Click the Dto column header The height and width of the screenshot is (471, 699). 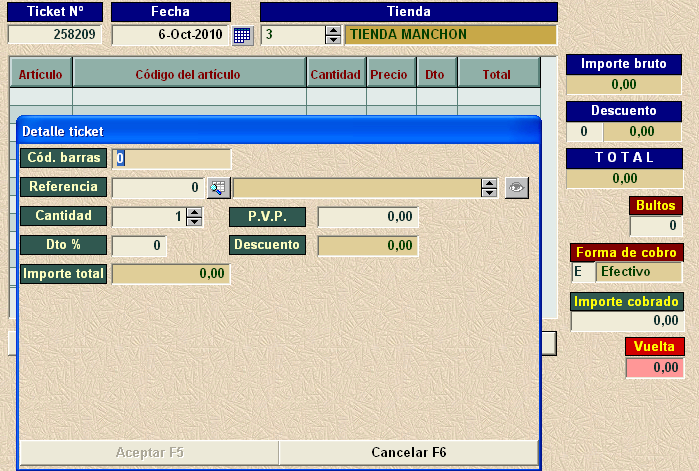point(436,74)
